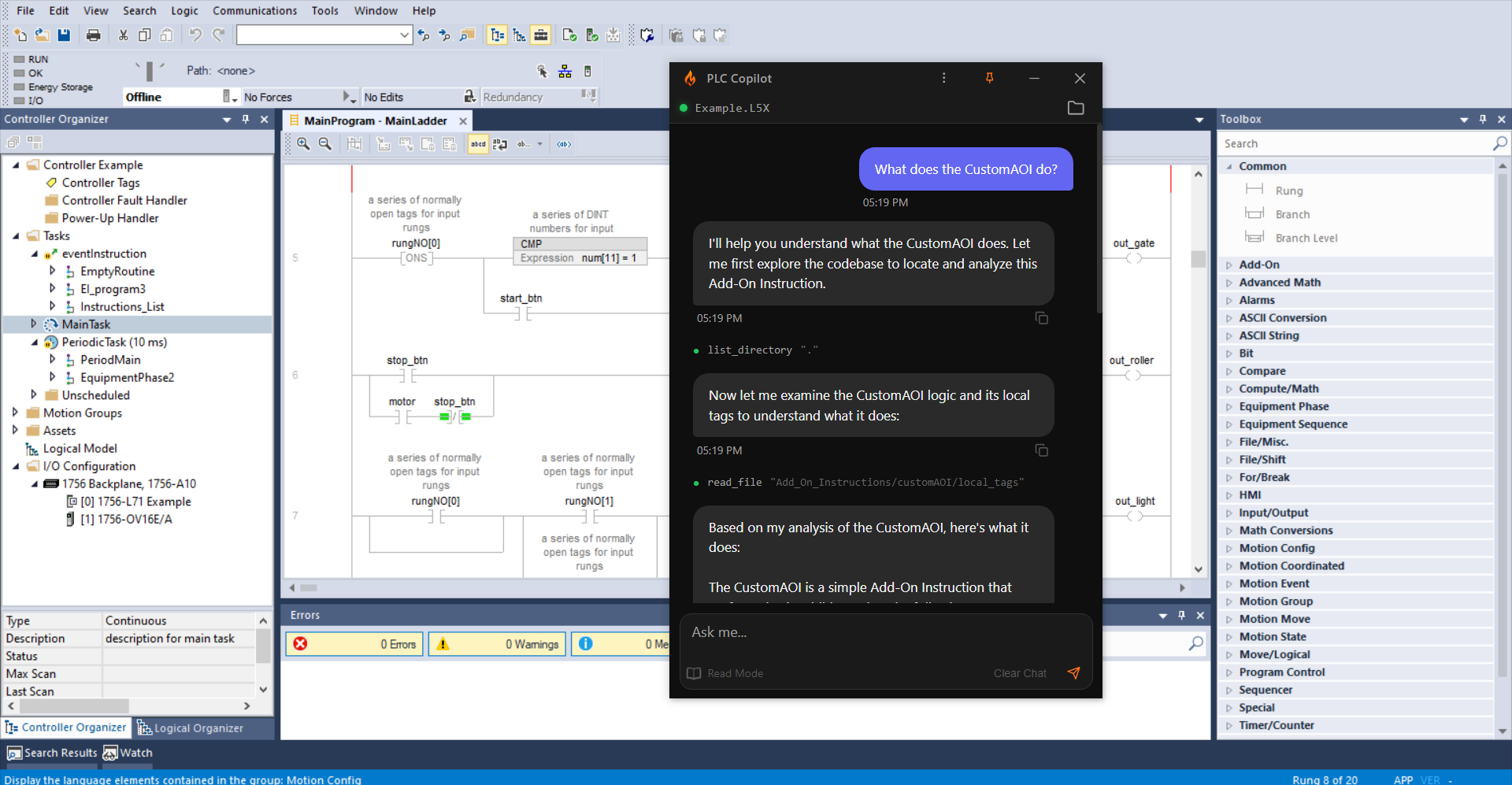Screen dimensions: 1512x785
Task: Click the Clear Chat button
Action: 1019,673
